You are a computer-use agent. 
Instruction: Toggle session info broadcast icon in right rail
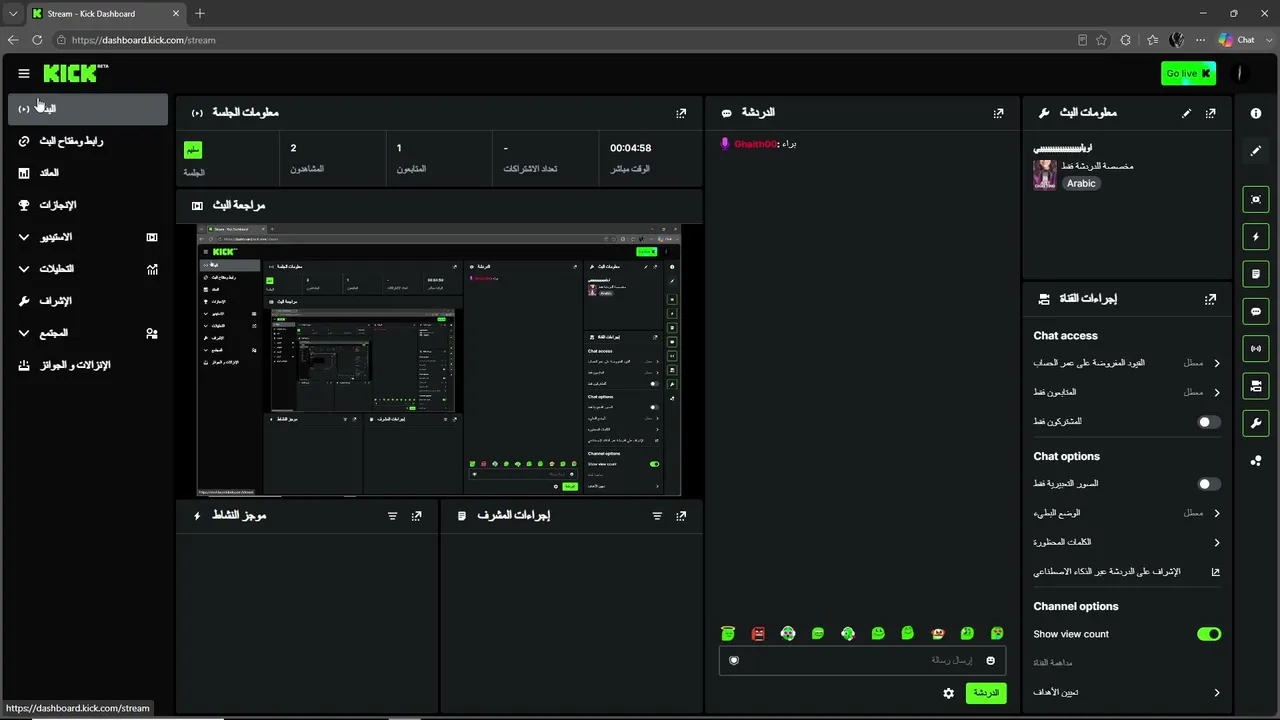1256,348
